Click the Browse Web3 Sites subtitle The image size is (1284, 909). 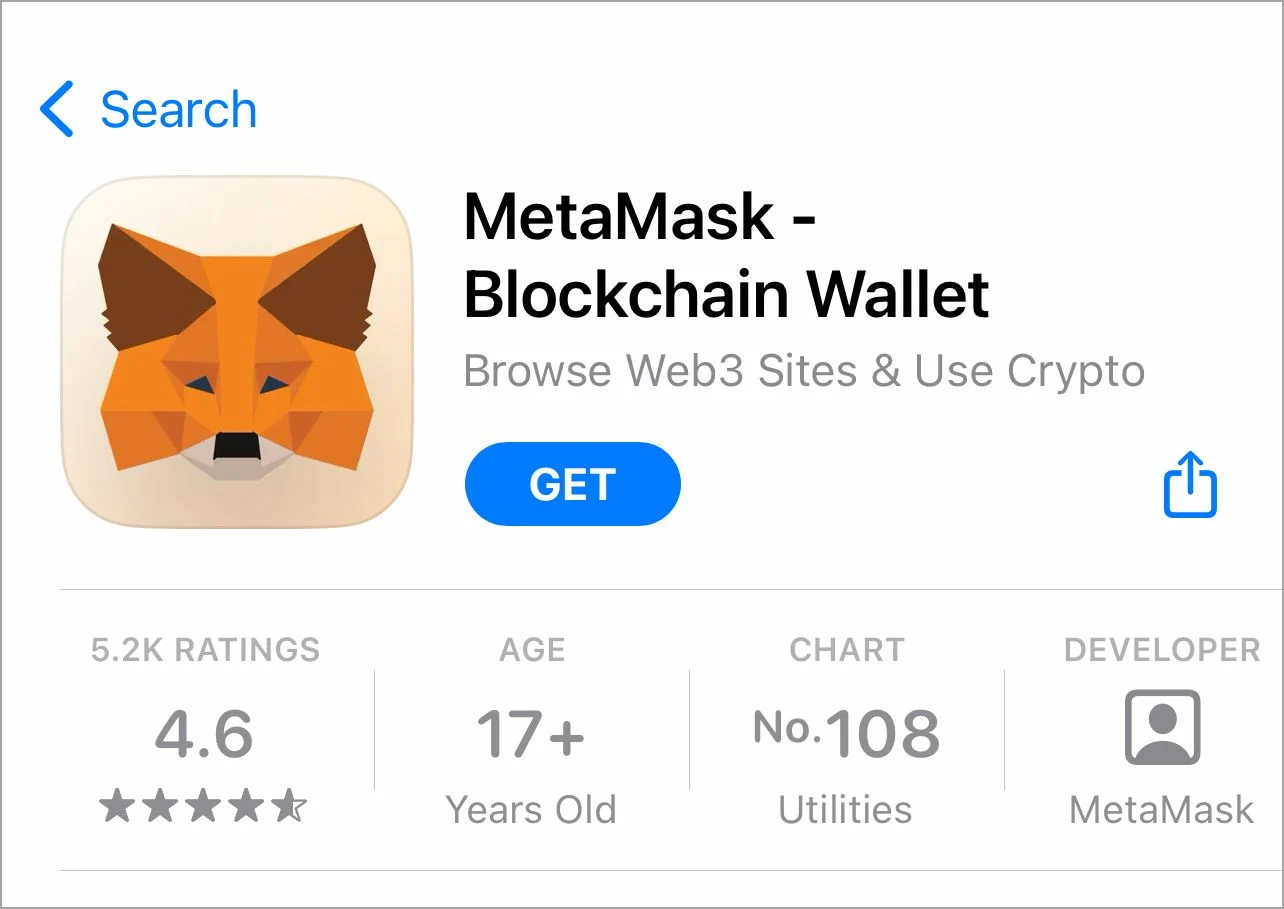pos(804,371)
